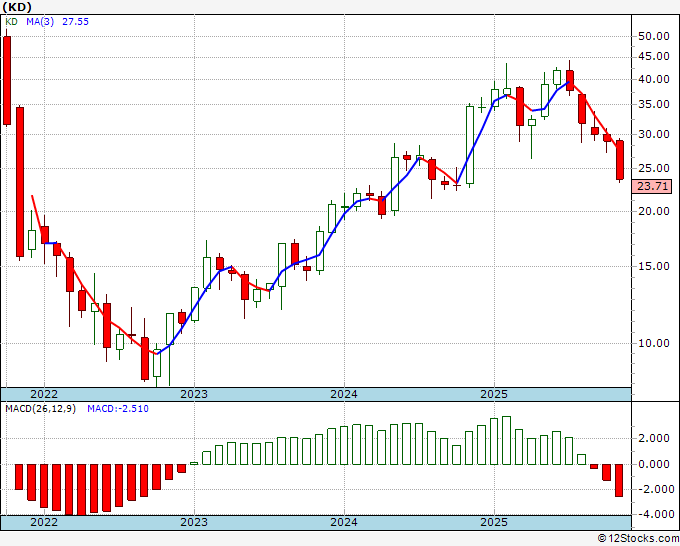The width and height of the screenshot is (680, 546).
Task: Click 2022 on the MACD timeline
Action: (x=44, y=522)
